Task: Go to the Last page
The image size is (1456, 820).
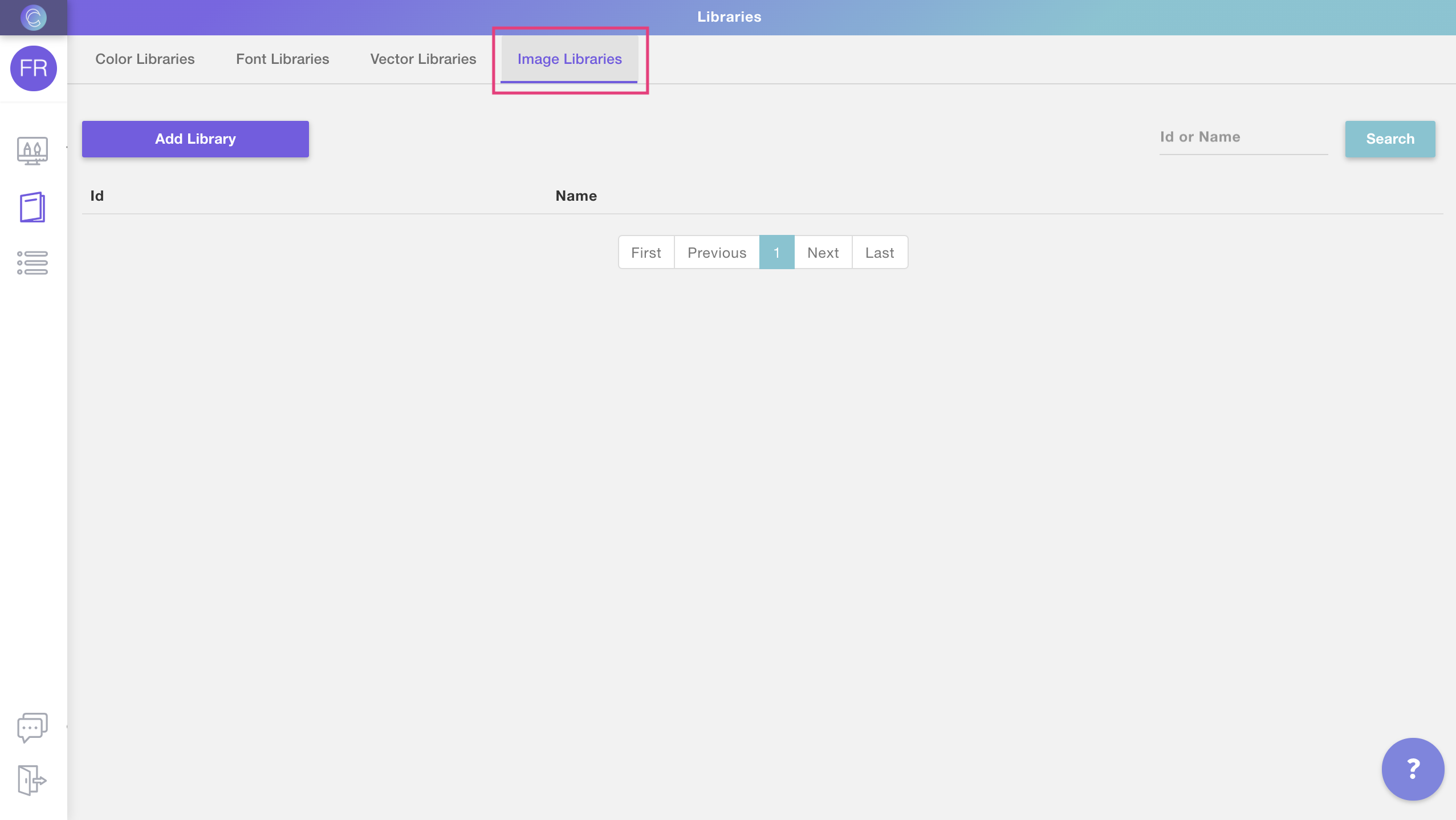Action: (880, 253)
